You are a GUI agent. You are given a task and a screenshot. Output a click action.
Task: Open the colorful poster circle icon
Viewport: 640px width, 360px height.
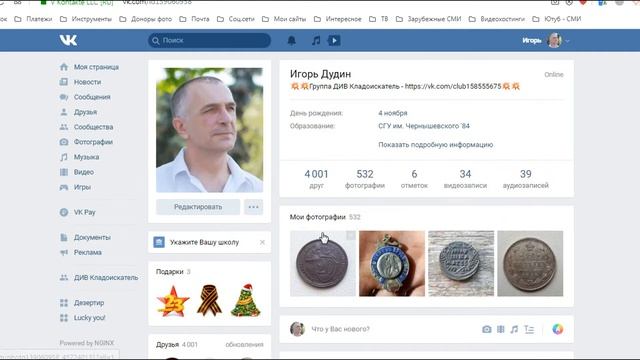pos(558,329)
